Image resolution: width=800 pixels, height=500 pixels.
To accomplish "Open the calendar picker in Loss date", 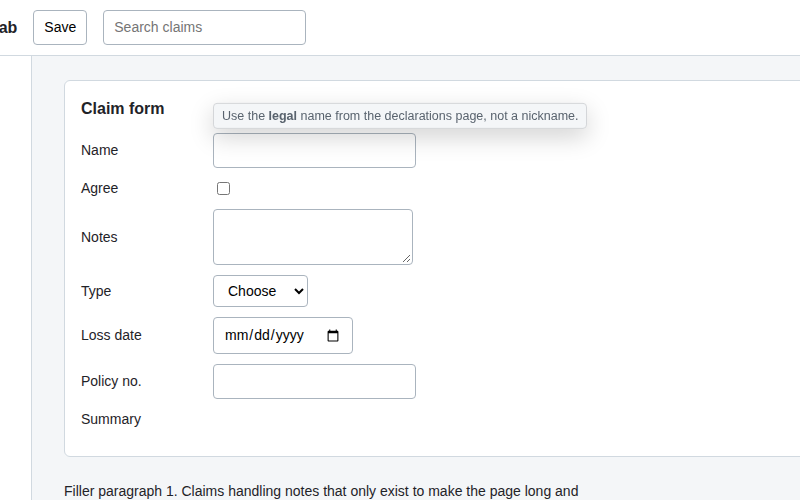I will pos(333,336).
